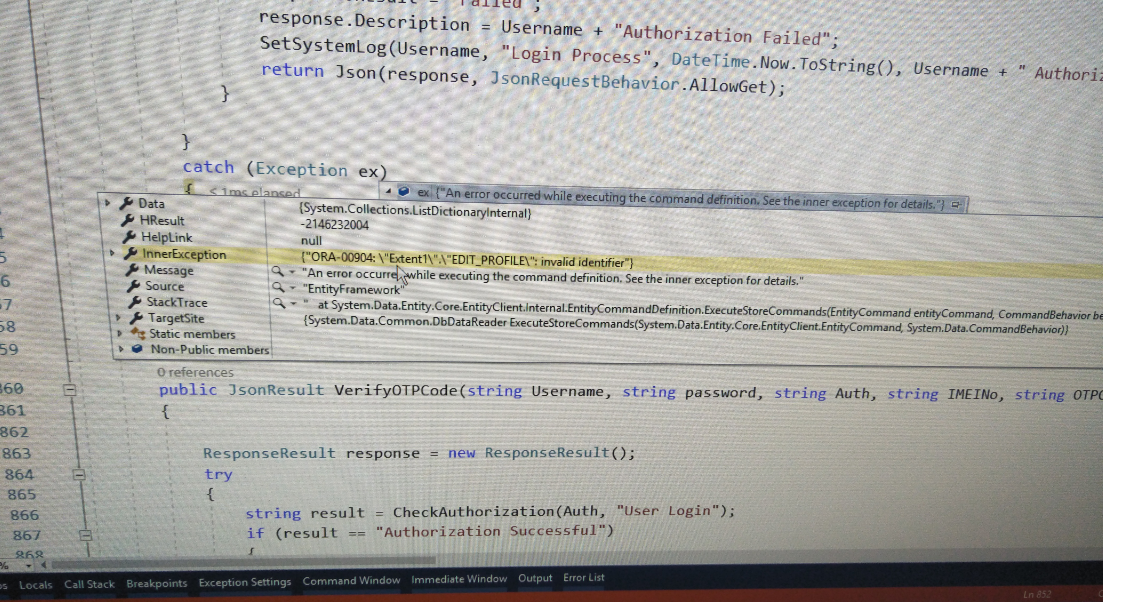1125x602 pixels.
Task: Click the catch keyword in code
Action: click(208, 167)
